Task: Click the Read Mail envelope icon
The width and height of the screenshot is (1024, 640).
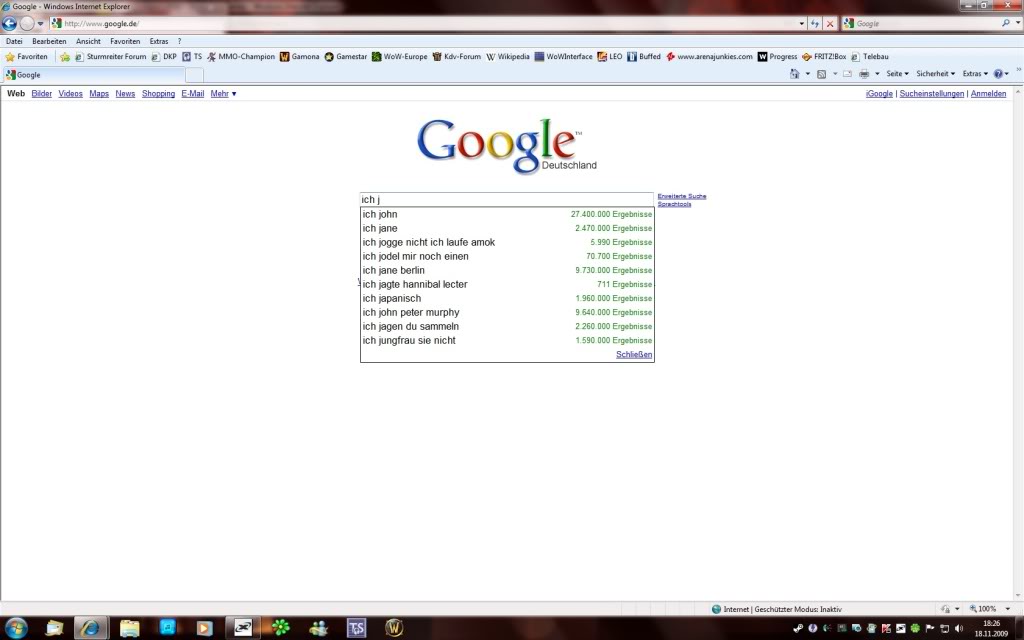Action: (847, 74)
